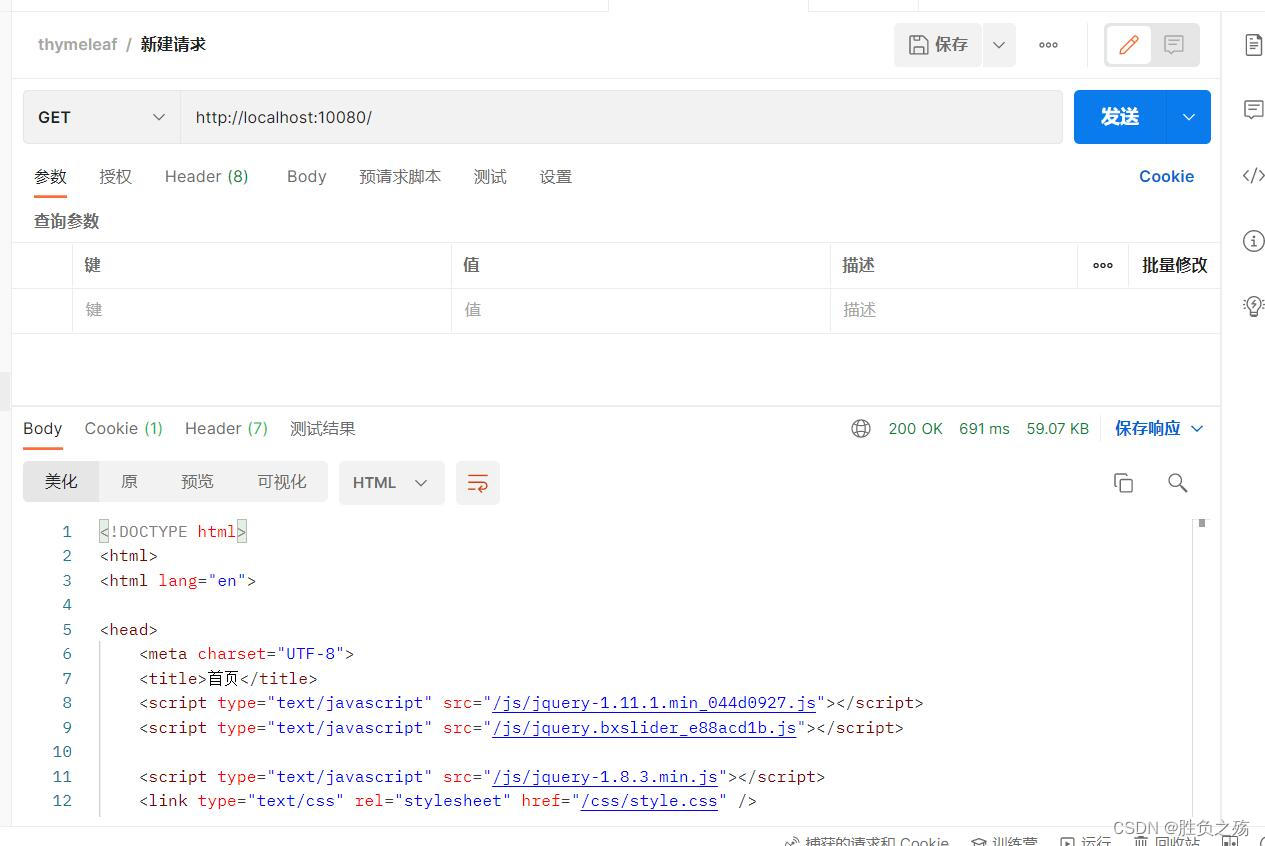Expand the send options arrow next to 发送
The image size is (1265, 846).
coord(1189,117)
